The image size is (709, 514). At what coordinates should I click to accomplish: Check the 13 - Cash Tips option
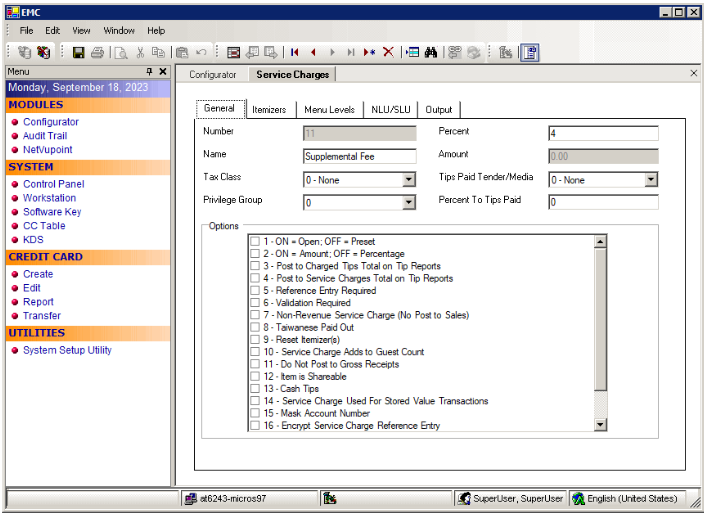[x=255, y=389]
